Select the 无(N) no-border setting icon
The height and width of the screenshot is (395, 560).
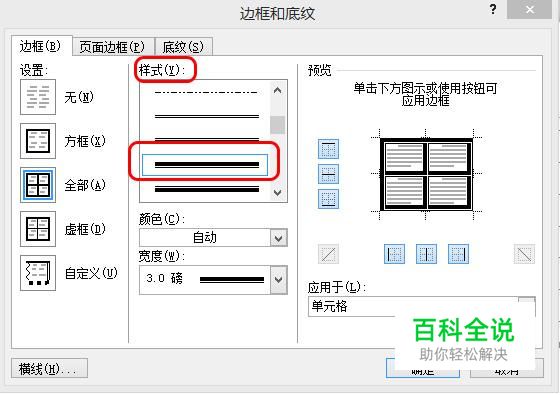tap(38, 97)
